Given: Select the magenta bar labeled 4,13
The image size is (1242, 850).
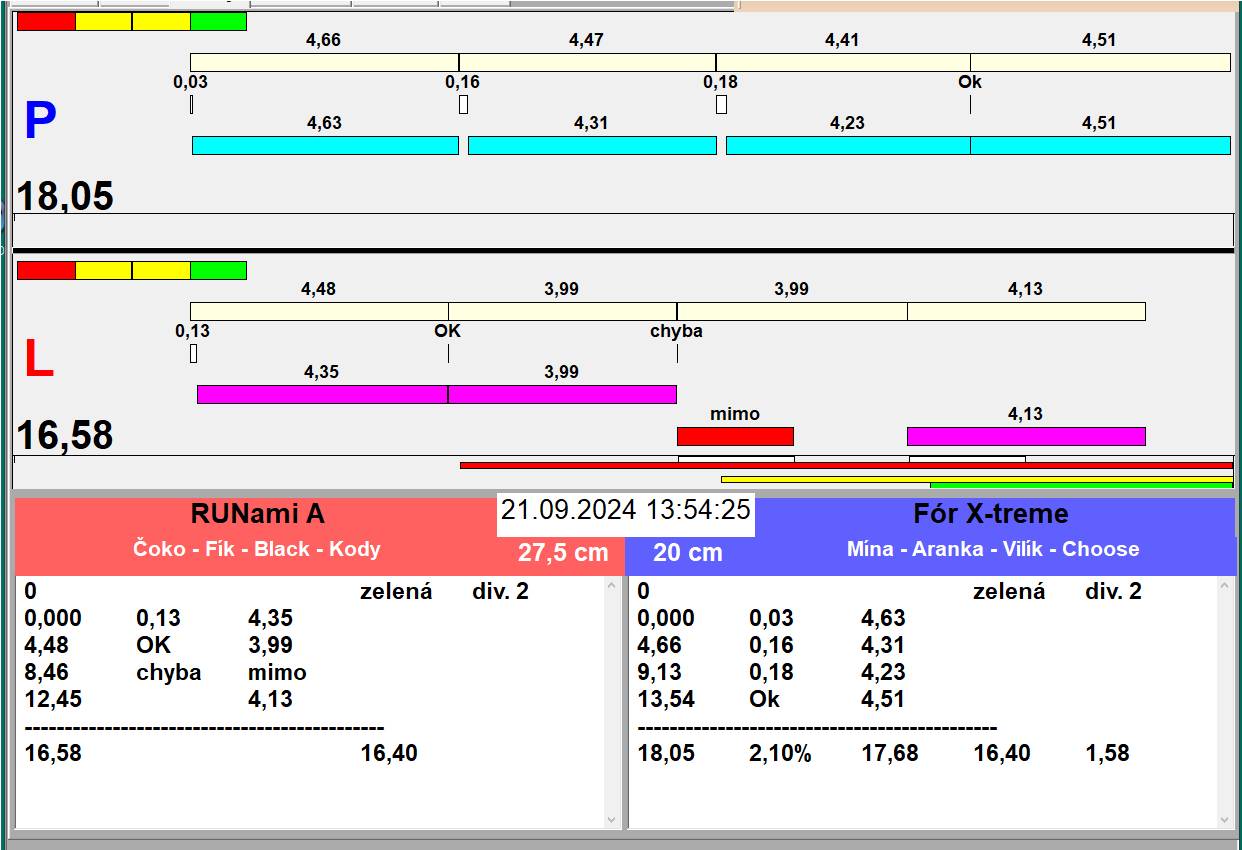Looking at the screenshot, I should click(x=1026, y=436).
